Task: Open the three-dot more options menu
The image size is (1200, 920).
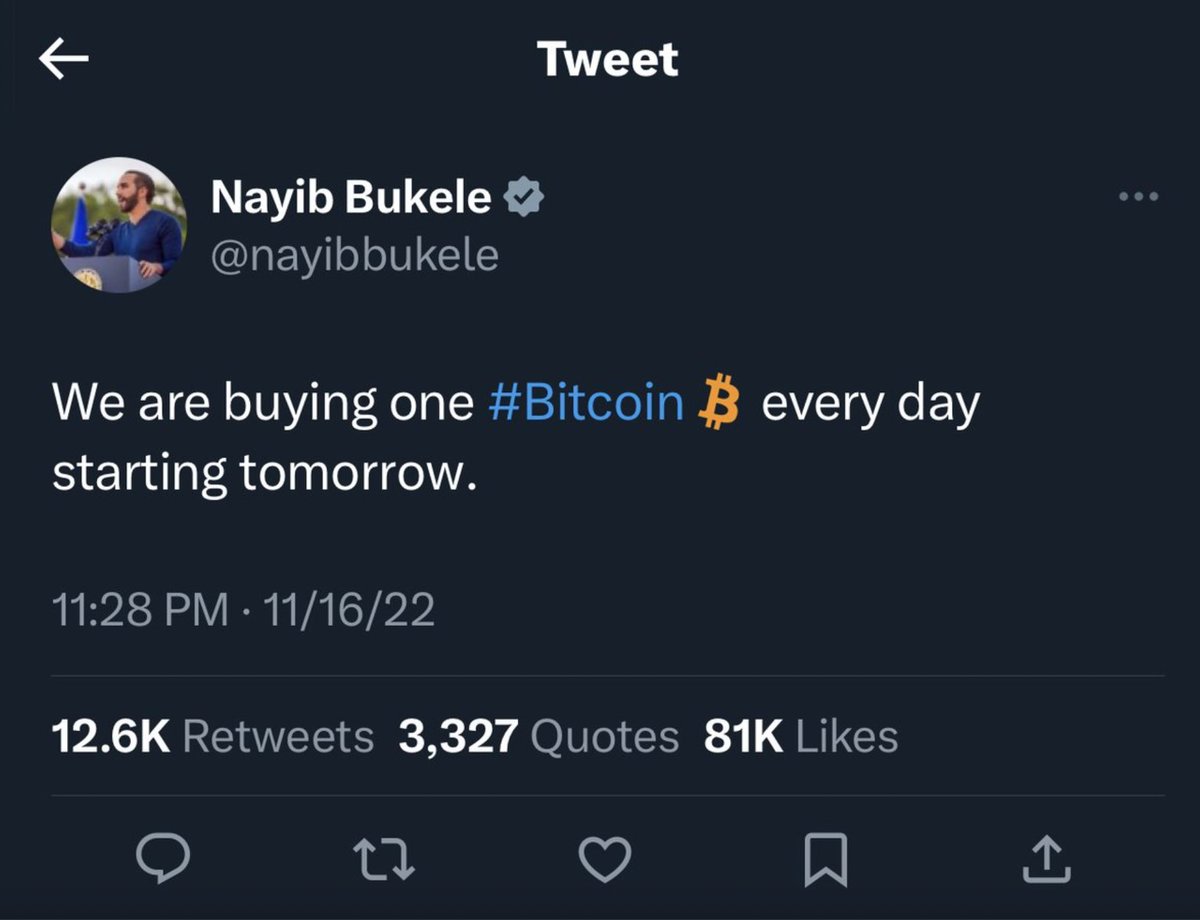Action: [x=1139, y=196]
